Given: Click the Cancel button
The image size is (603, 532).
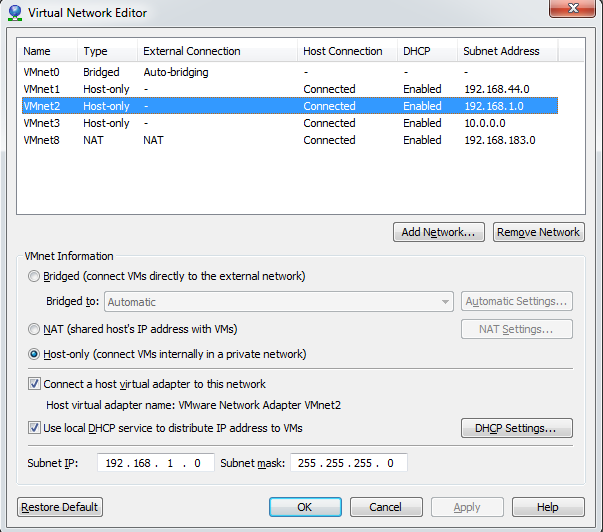Looking at the screenshot, I should click(x=386, y=507).
